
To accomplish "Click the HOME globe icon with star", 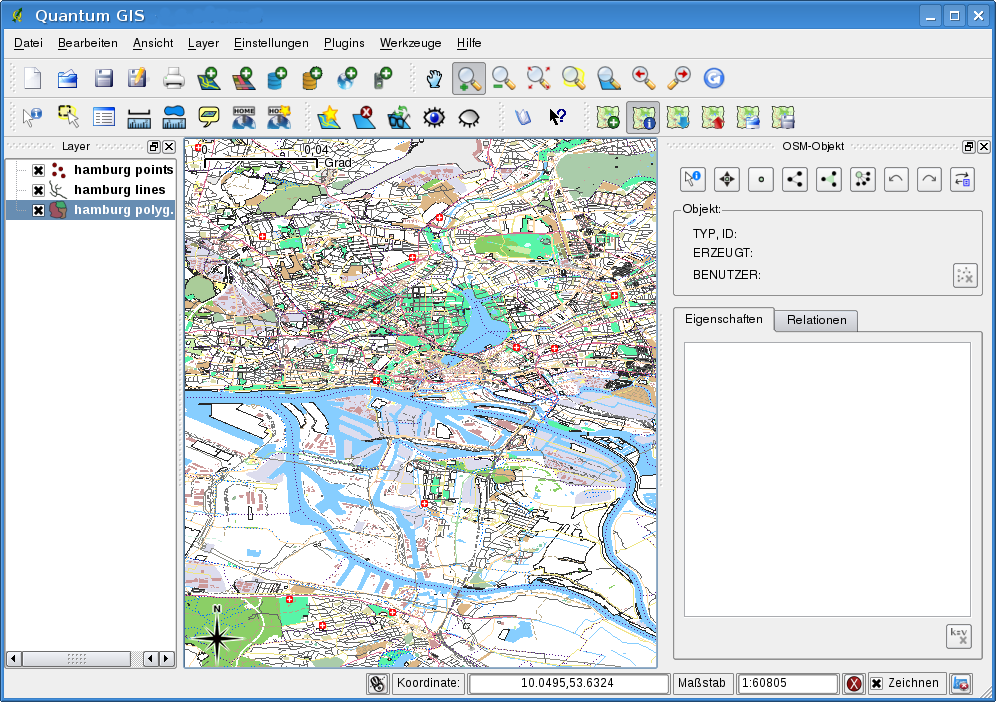I will 279,117.
